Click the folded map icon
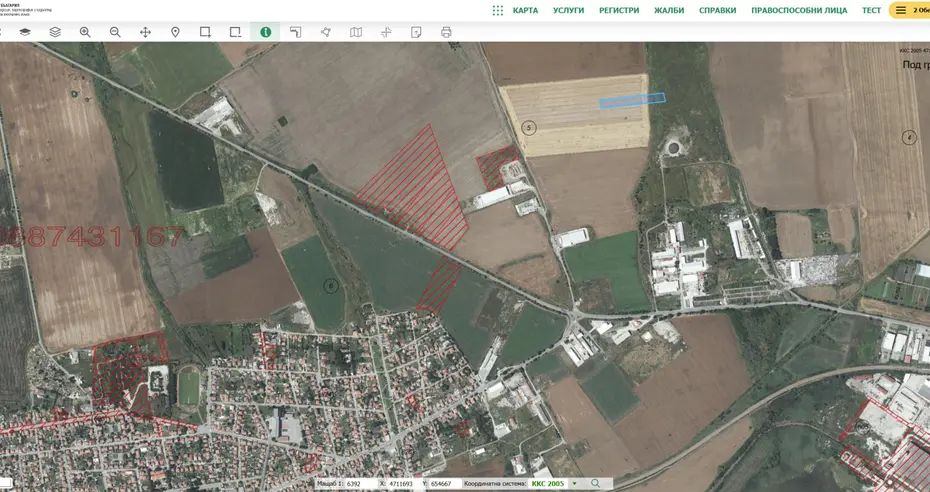The height and width of the screenshot is (492, 930). pyautogui.click(x=356, y=32)
